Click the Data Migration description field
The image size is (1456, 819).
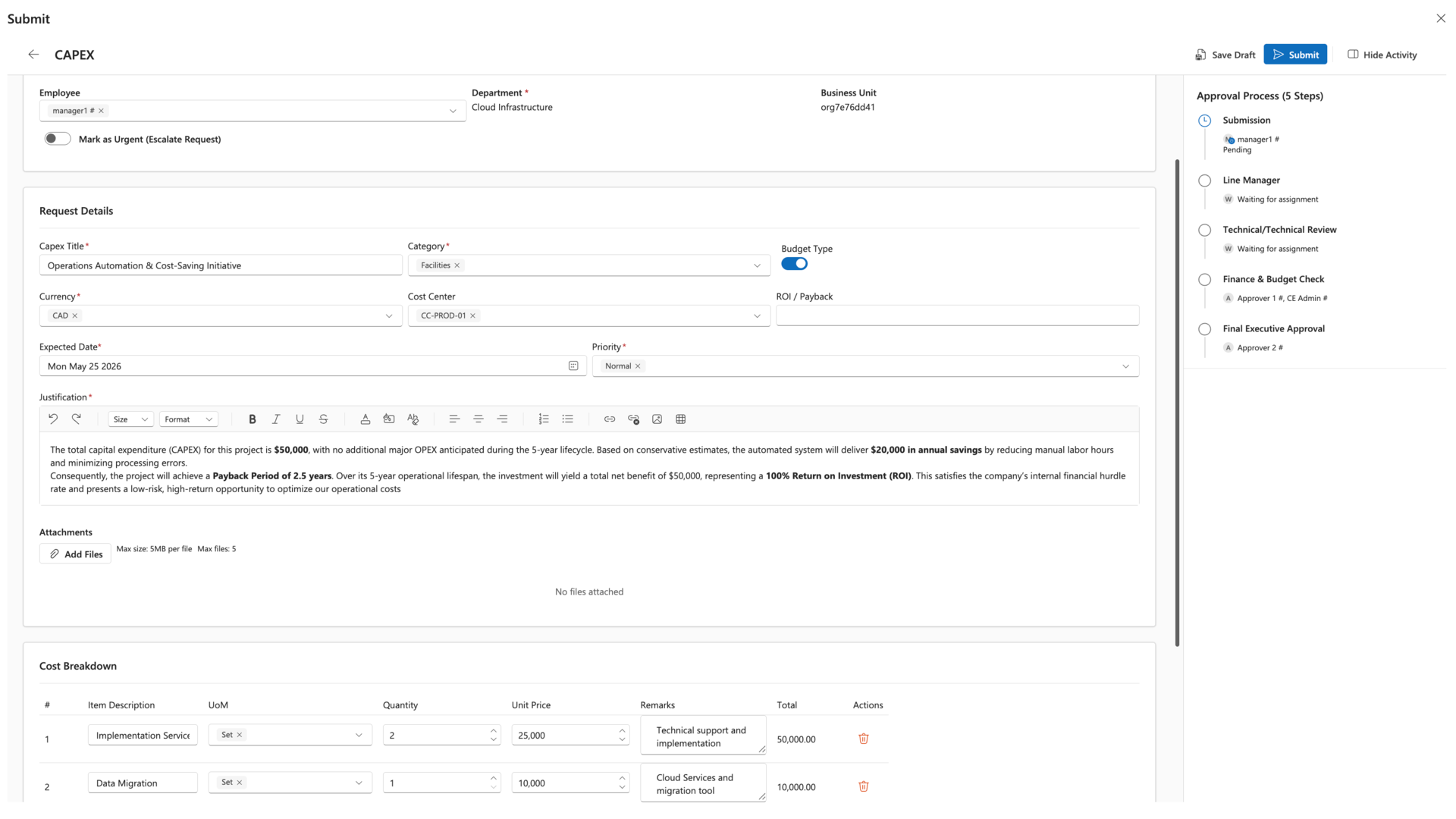(143, 783)
